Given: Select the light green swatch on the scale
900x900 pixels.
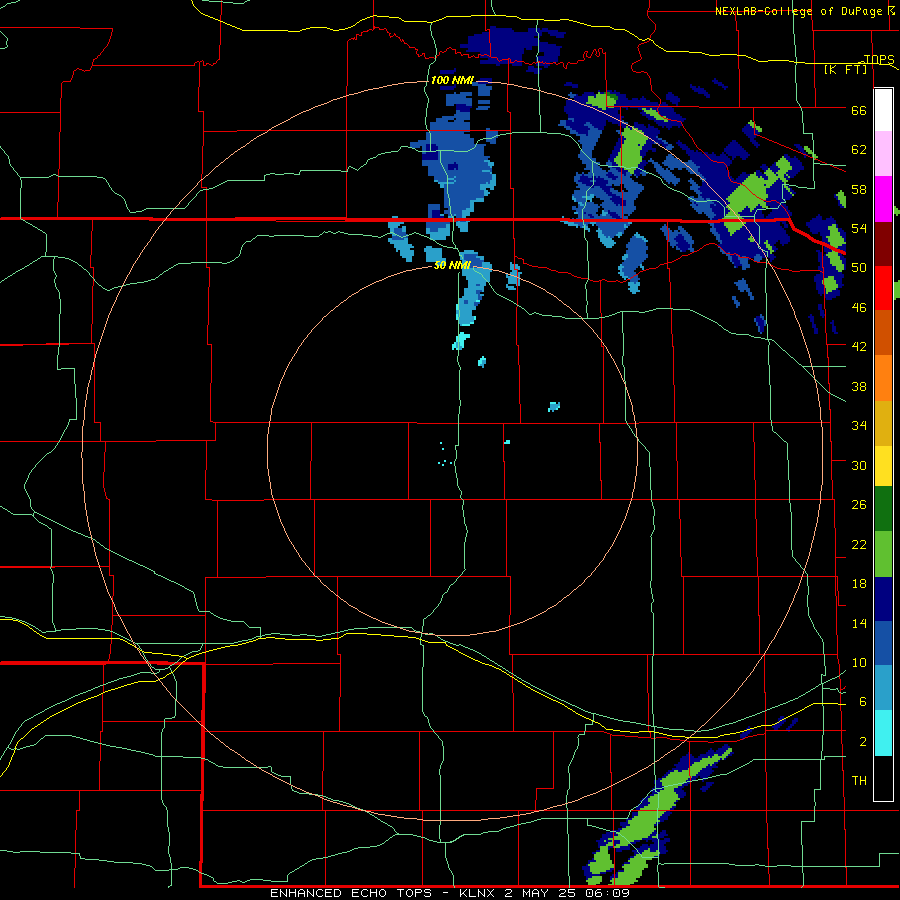Looking at the screenshot, I should tap(883, 554).
